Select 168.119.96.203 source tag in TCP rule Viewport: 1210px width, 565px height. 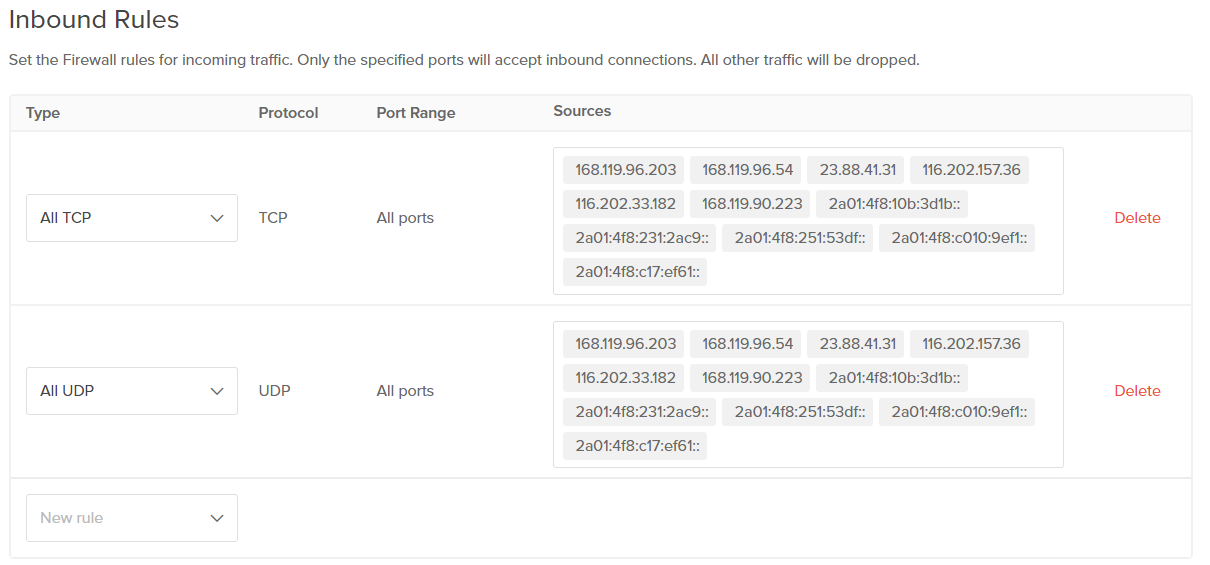(625, 170)
